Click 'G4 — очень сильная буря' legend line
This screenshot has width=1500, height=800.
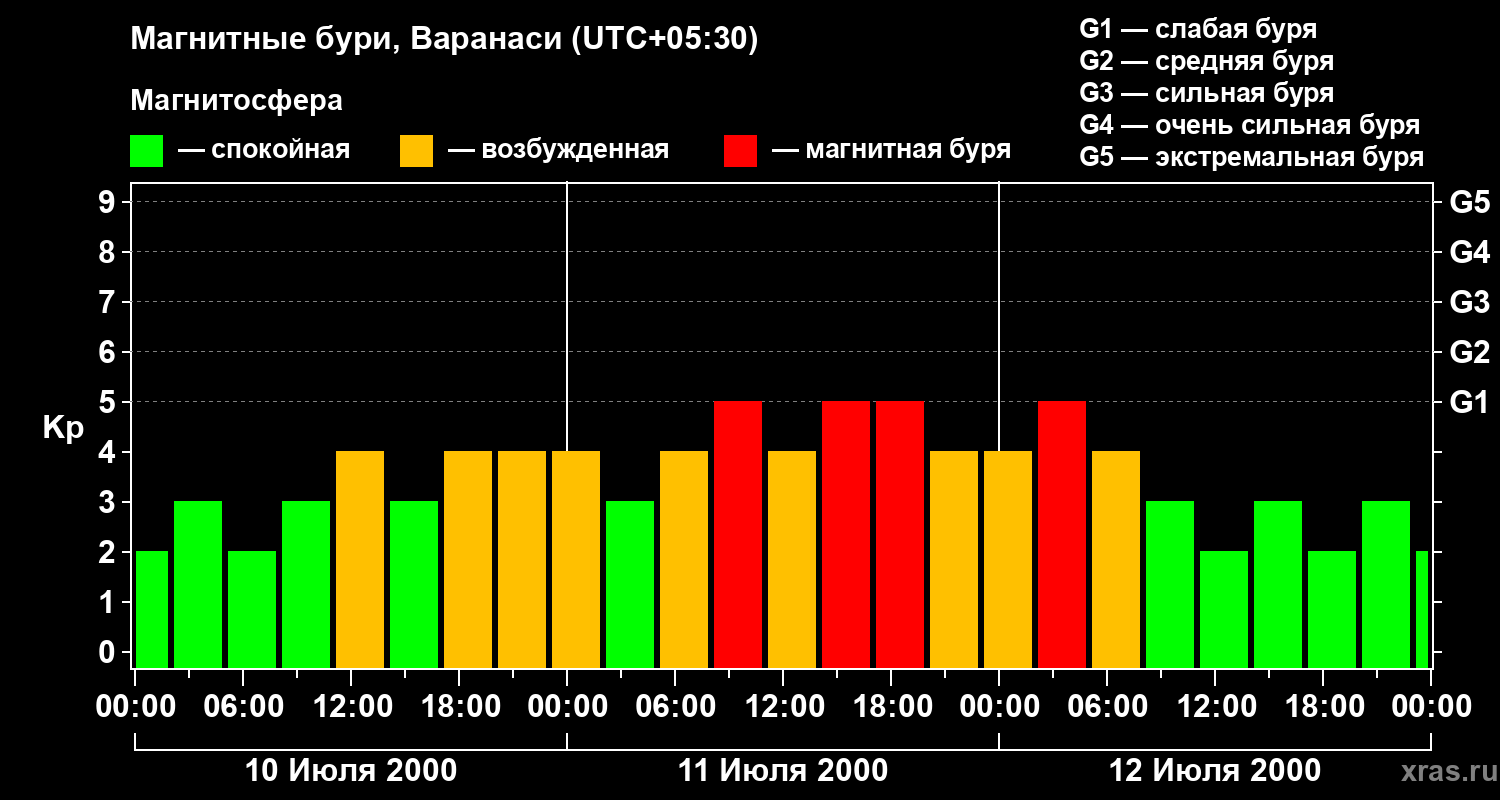point(1250,125)
